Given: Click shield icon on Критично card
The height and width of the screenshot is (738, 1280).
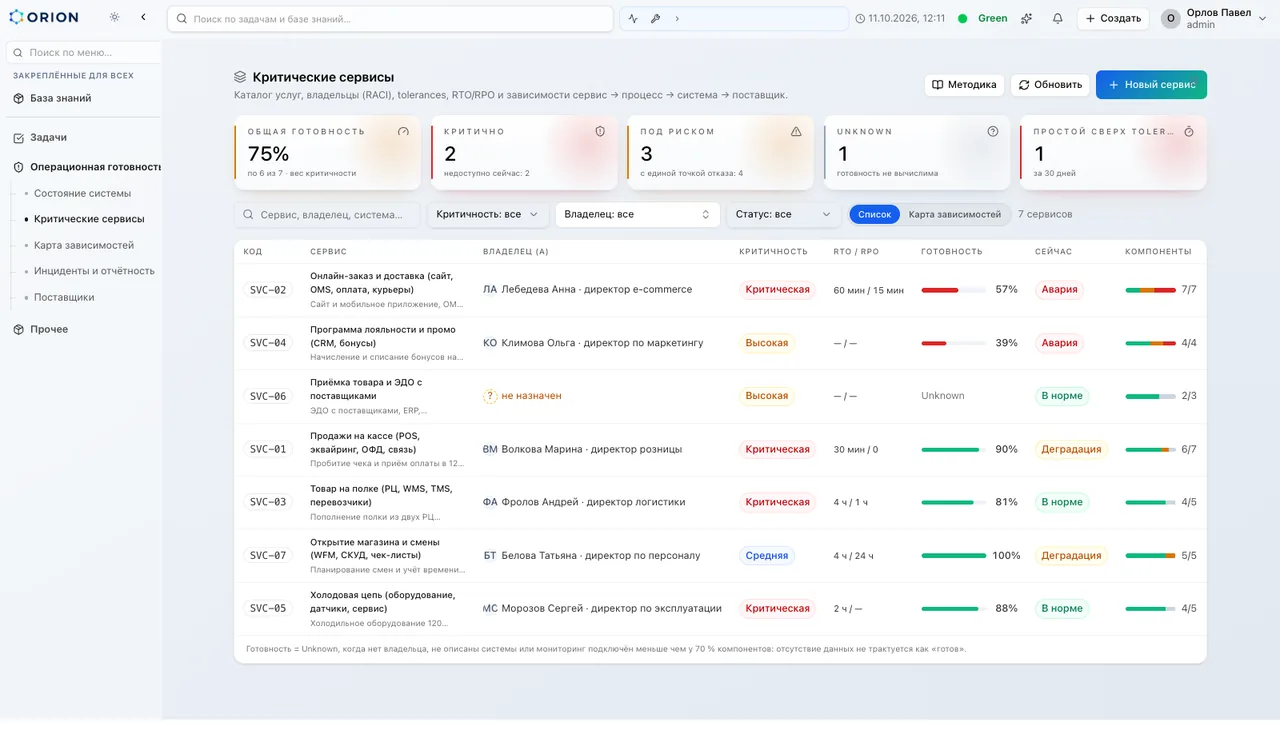Looking at the screenshot, I should pos(600,131).
